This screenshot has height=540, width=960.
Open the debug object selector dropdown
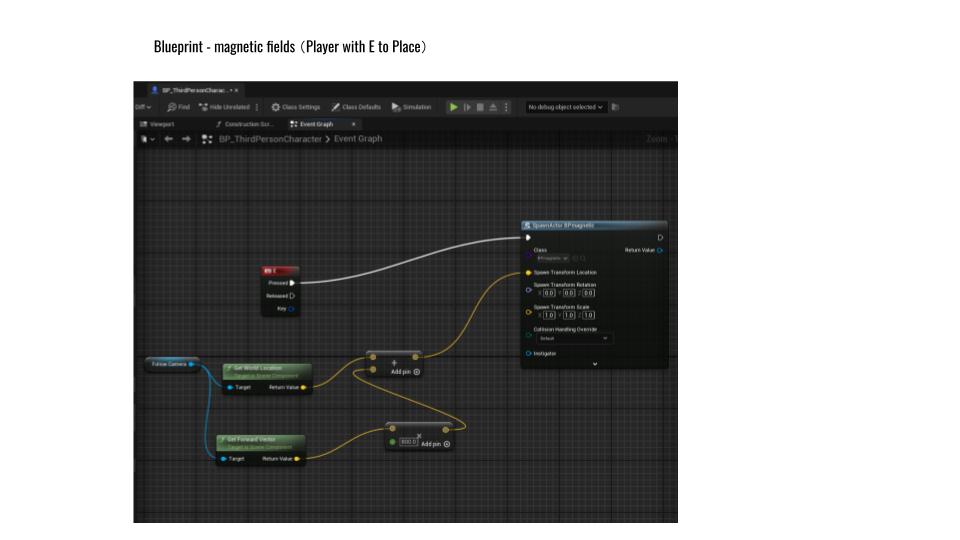566,107
